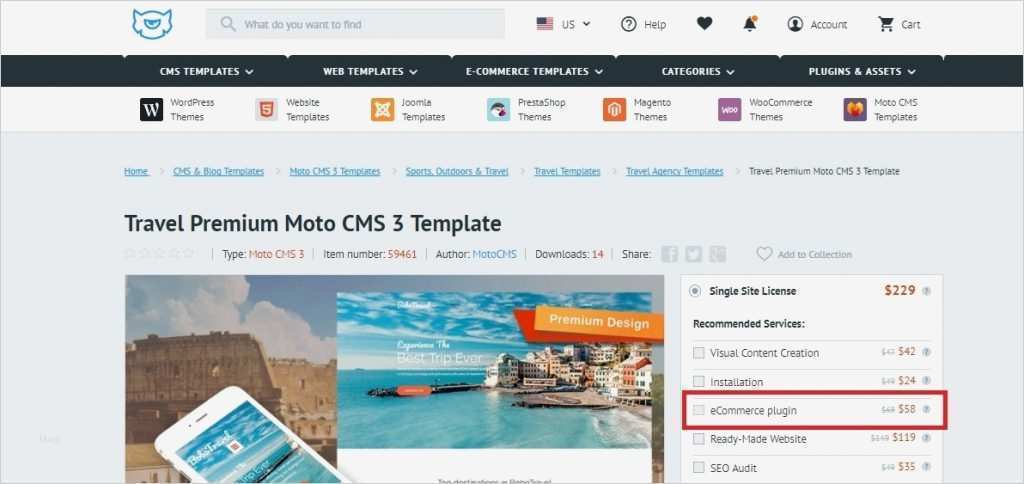Click the MotoCMS author link

coord(494,254)
